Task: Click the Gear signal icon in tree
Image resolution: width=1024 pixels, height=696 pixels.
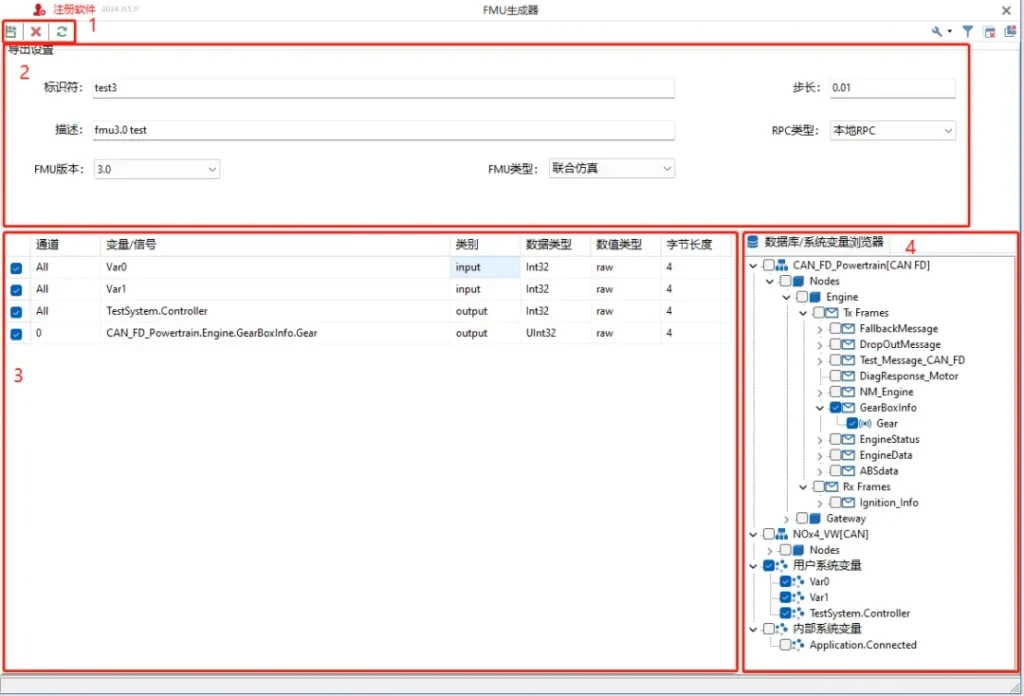Action: click(866, 424)
